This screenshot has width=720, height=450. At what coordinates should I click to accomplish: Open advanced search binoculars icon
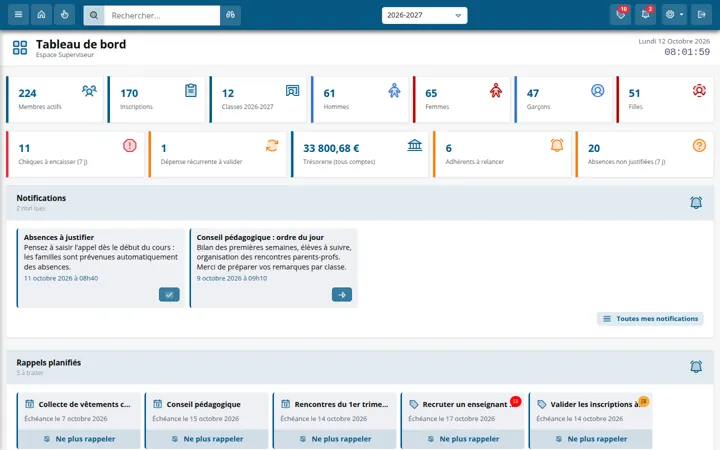coord(231,15)
